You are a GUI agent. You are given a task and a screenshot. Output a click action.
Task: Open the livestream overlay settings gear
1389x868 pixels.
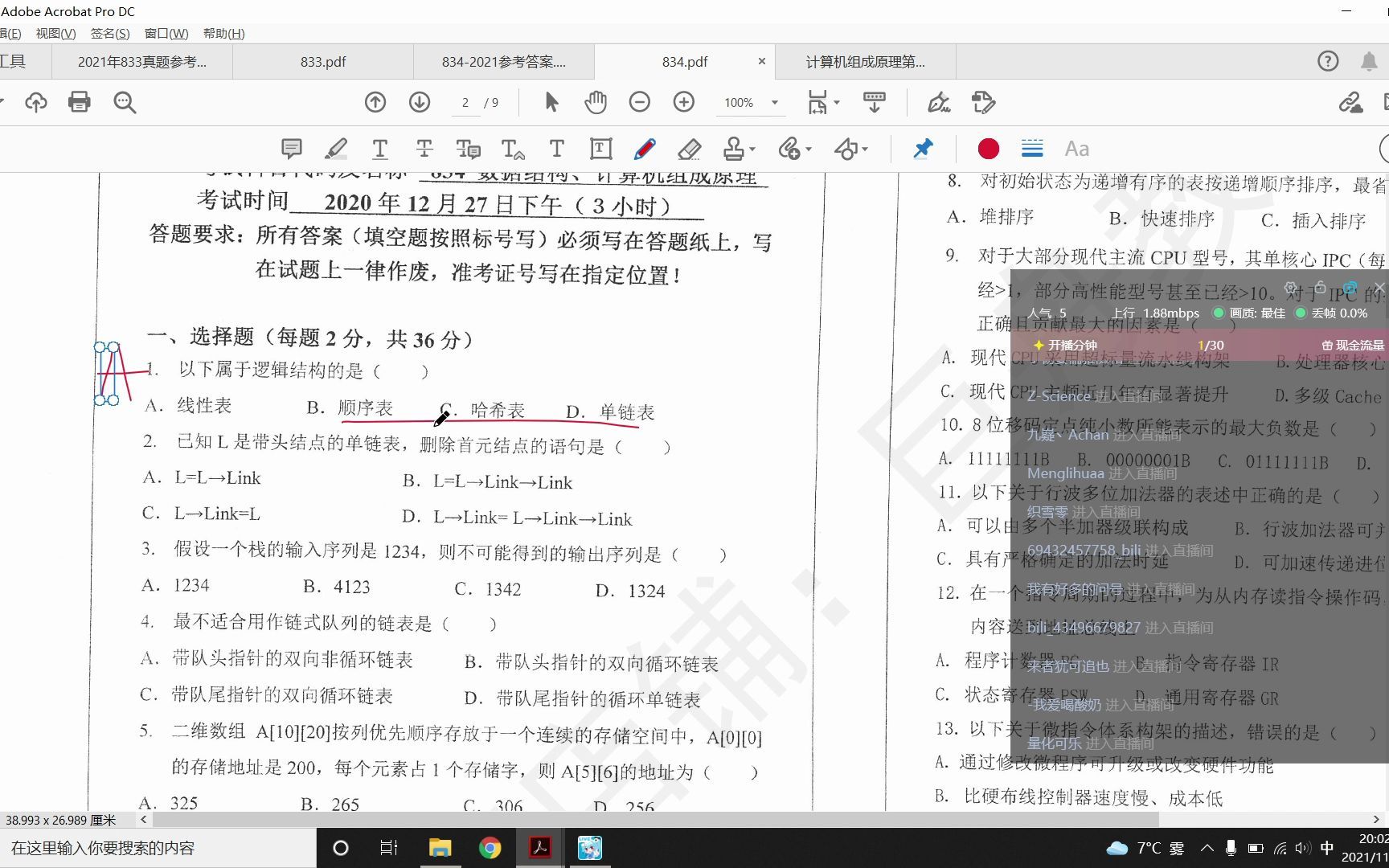pyautogui.click(x=1291, y=287)
